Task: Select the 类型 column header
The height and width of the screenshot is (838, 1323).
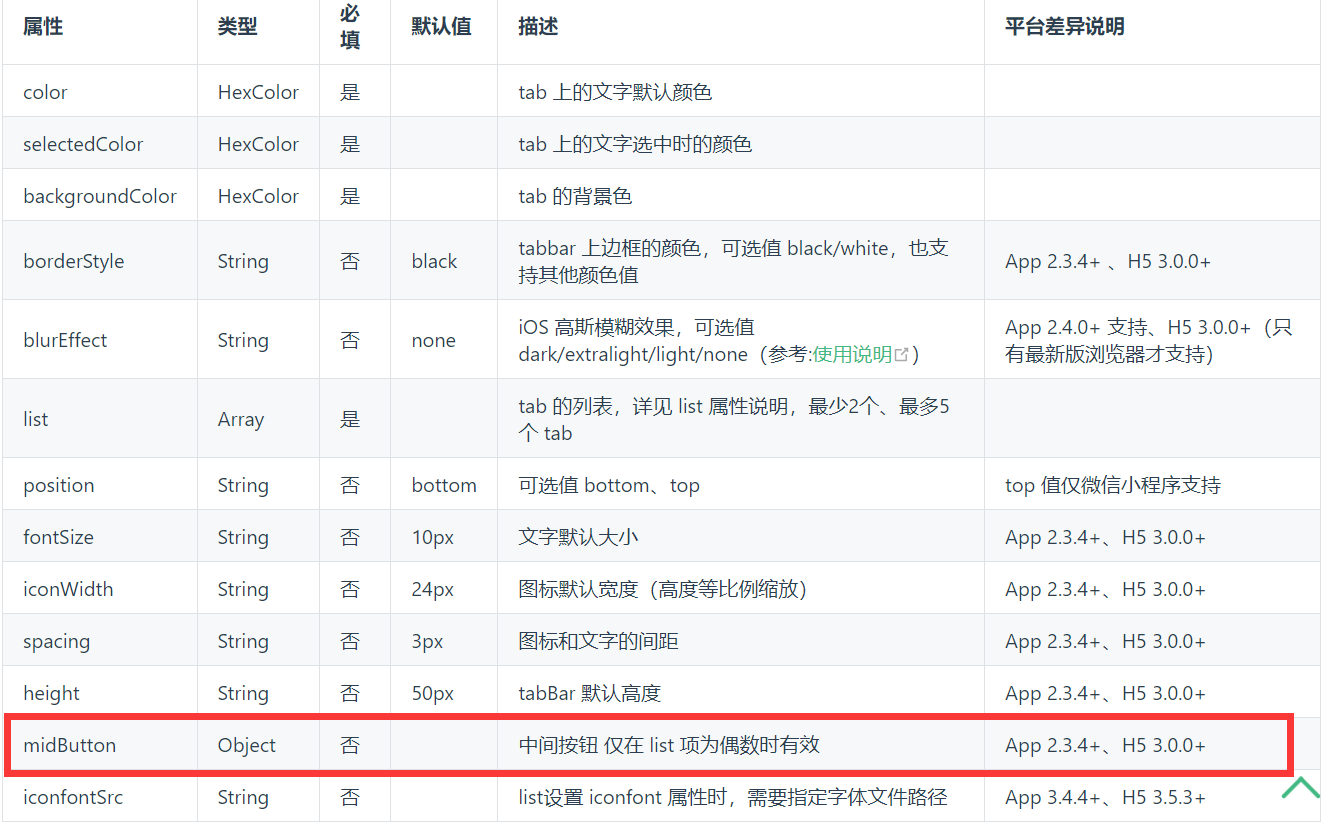Action: click(238, 27)
